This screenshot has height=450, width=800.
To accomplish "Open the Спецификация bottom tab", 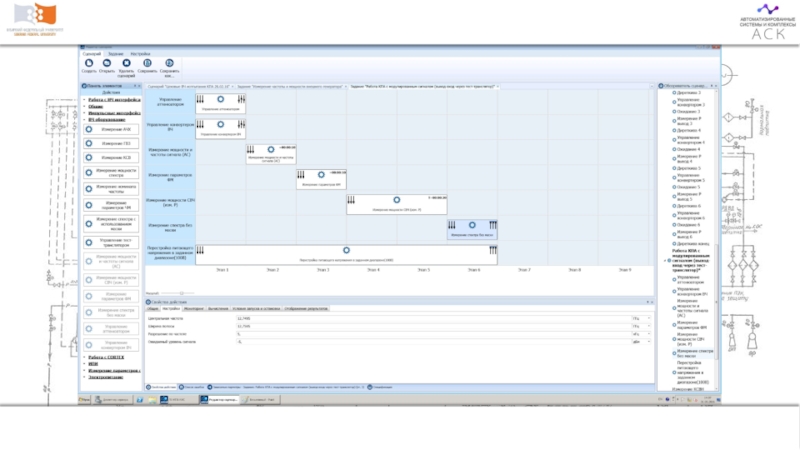I will click(x=380, y=387).
